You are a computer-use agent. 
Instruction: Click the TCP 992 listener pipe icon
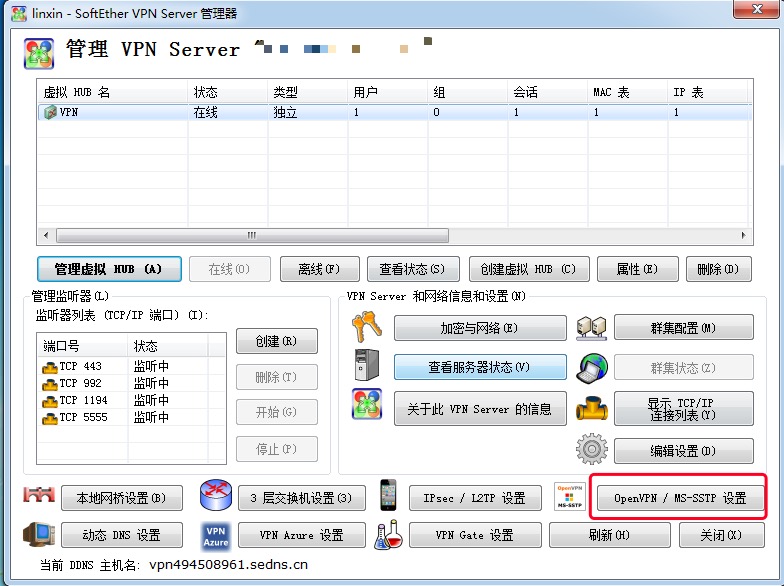[50, 384]
